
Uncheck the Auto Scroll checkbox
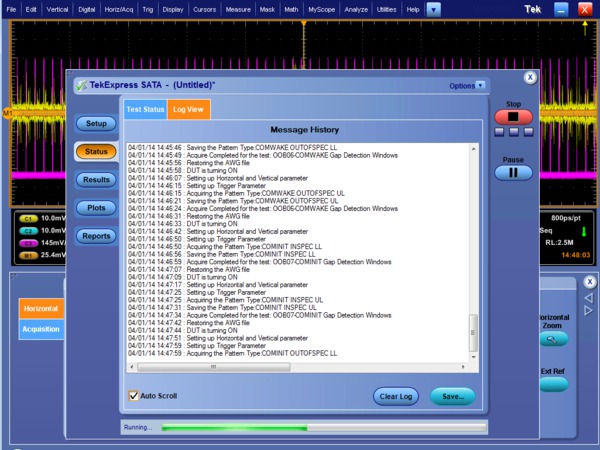coord(134,395)
